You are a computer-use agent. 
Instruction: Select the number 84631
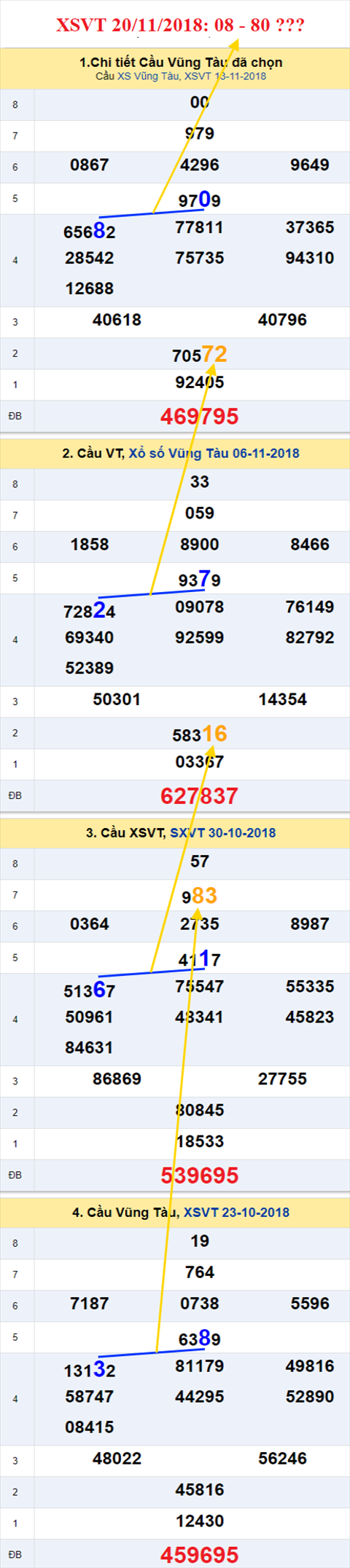coord(89,1047)
